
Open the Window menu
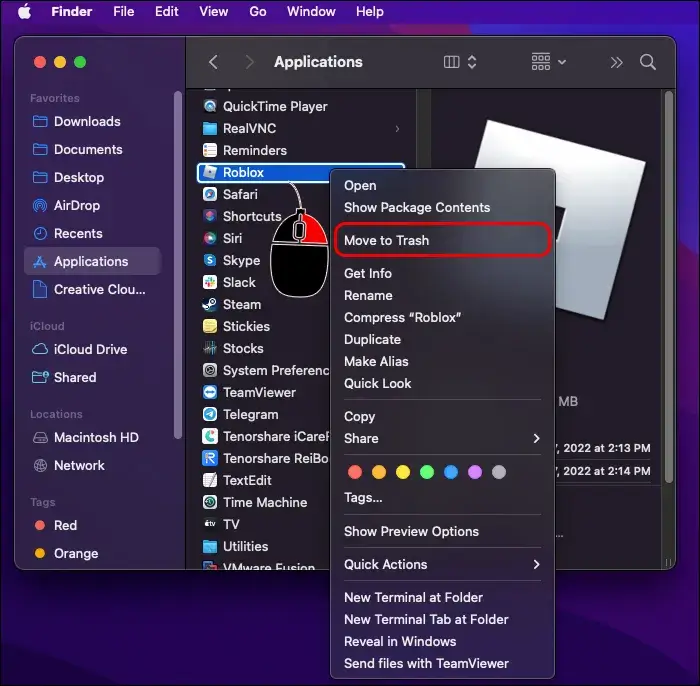click(x=311, y=11)
